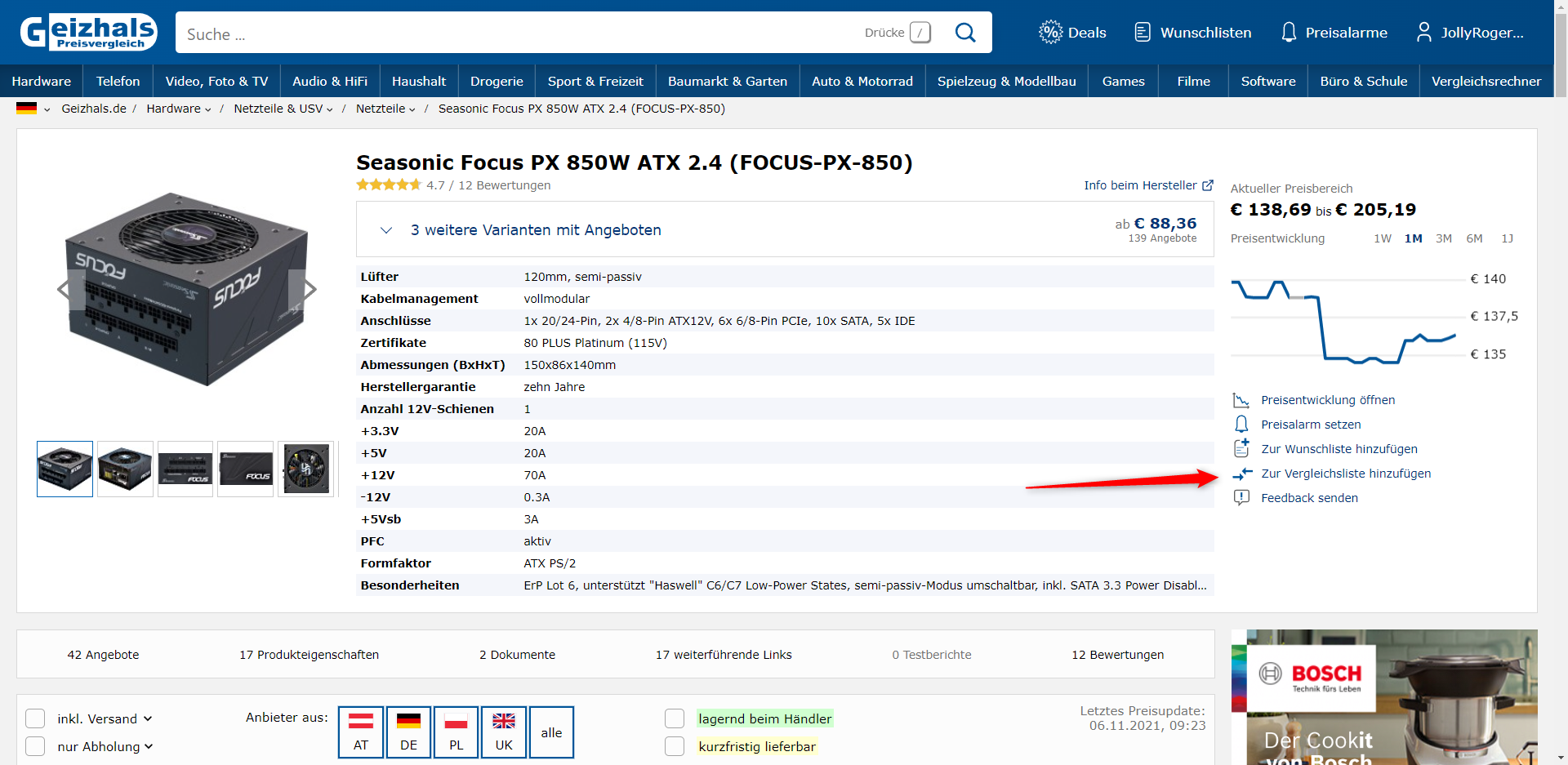This screenshot has height=765, width=1568.
Task: Check kurzfristig lieferbar option
Action: (x=675, y=746)
